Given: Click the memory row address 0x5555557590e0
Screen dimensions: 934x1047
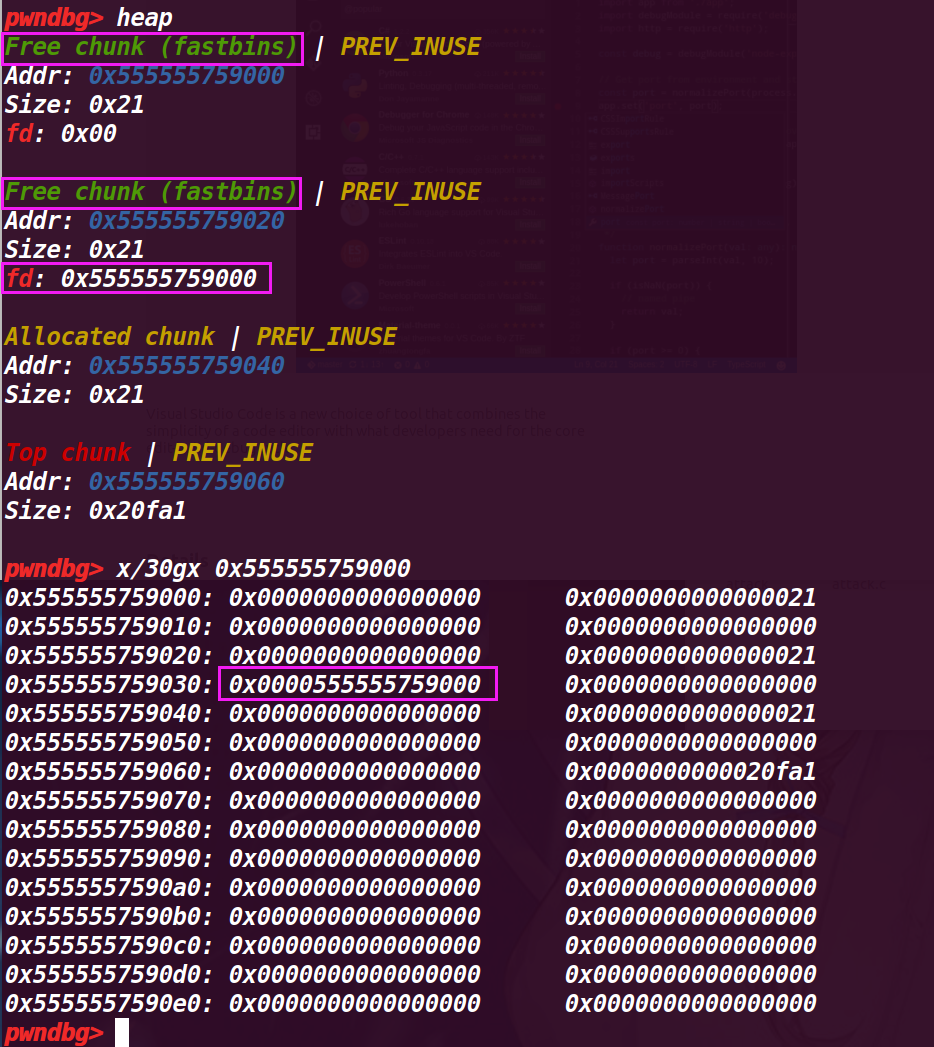Looking at the screenshot, I should 109,1003.
